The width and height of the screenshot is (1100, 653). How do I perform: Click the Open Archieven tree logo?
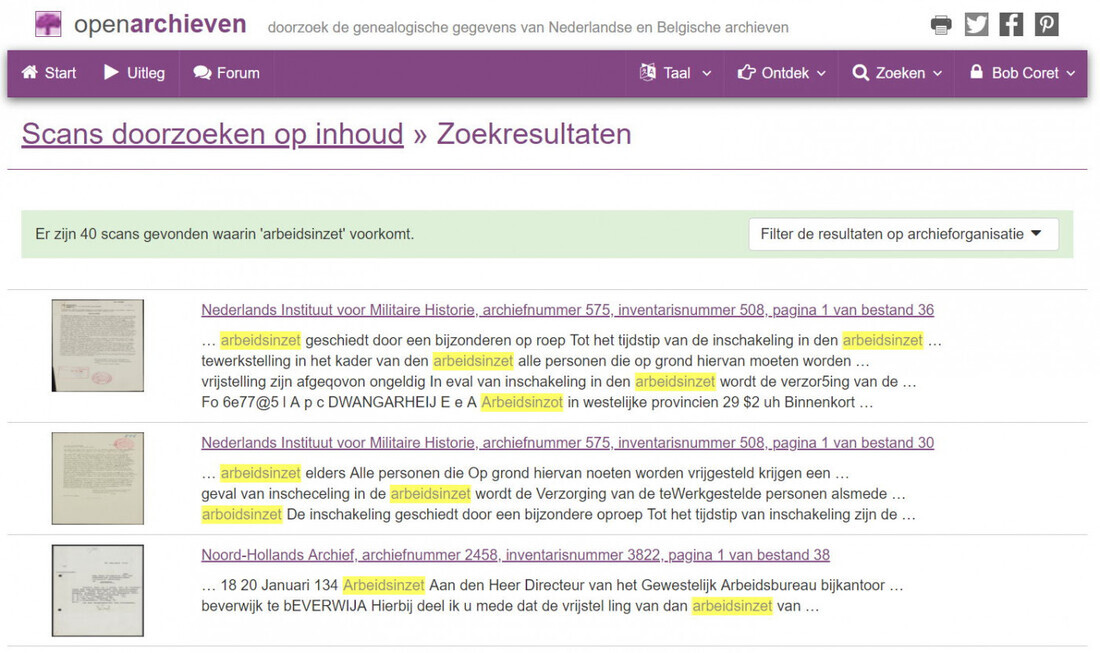coord(48,25)
